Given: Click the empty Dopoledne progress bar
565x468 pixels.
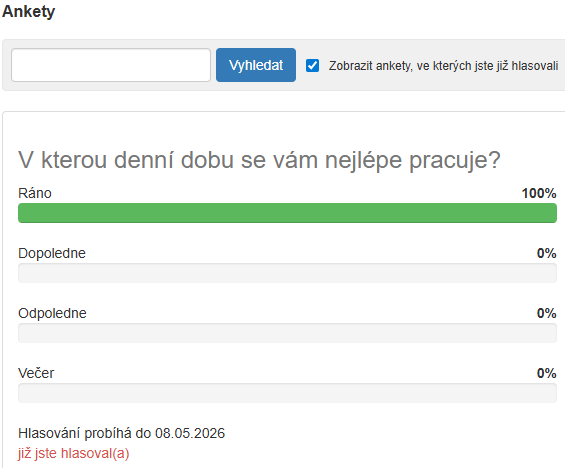Looking at the screenshot, I should (x=287, y=273).
